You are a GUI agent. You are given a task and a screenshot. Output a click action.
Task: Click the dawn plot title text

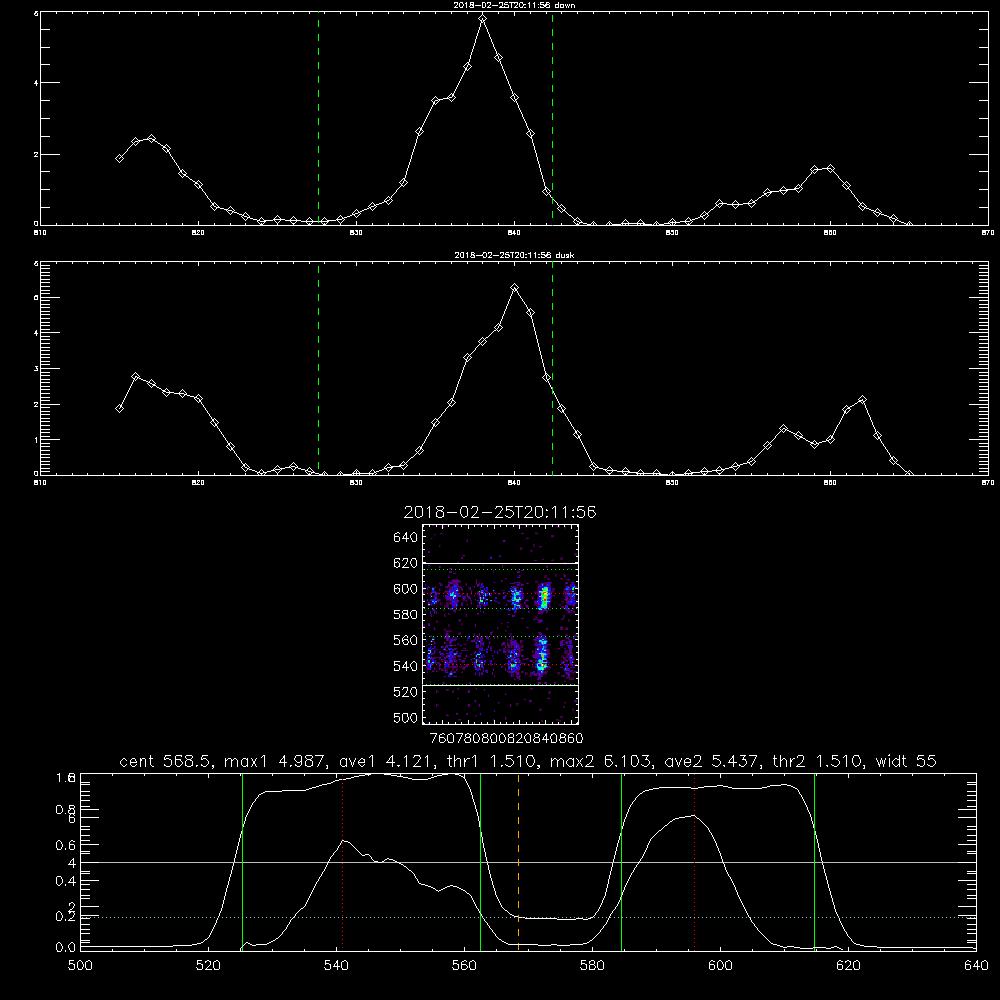(515, 4)
